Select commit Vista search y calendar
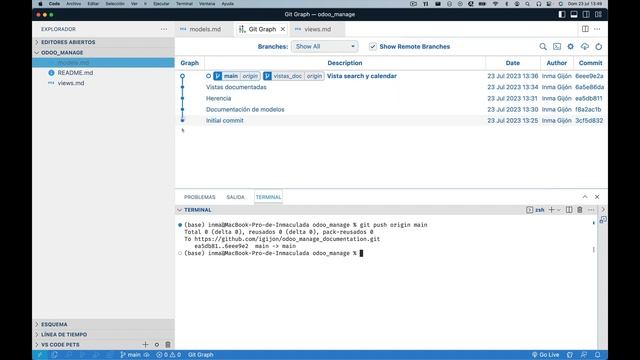640x360 pixels. click(x=362, y=76)
